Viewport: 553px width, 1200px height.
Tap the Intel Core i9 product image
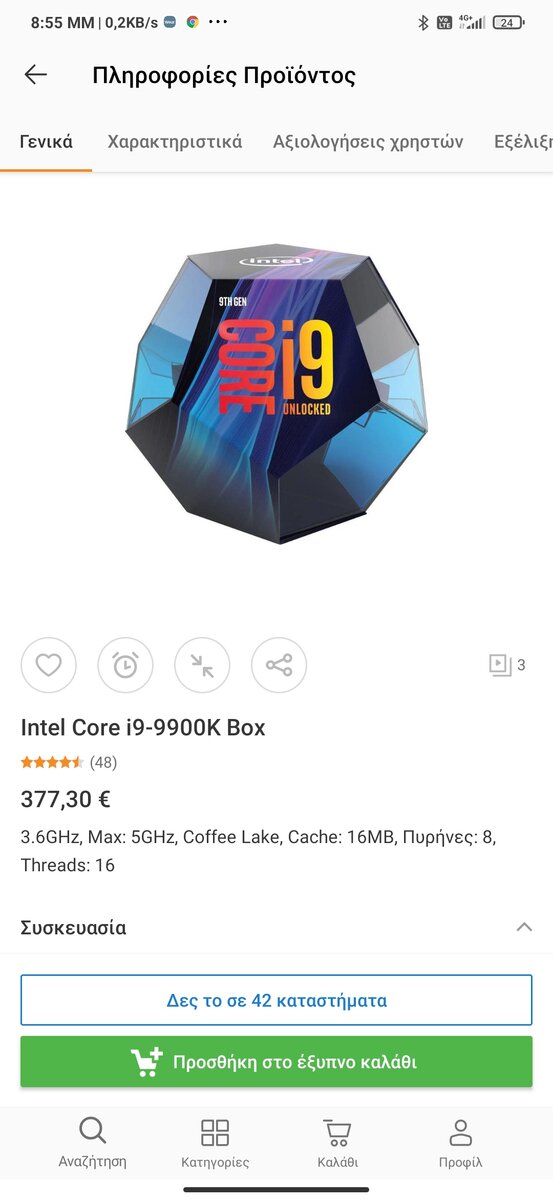click(x=276, y=396)
